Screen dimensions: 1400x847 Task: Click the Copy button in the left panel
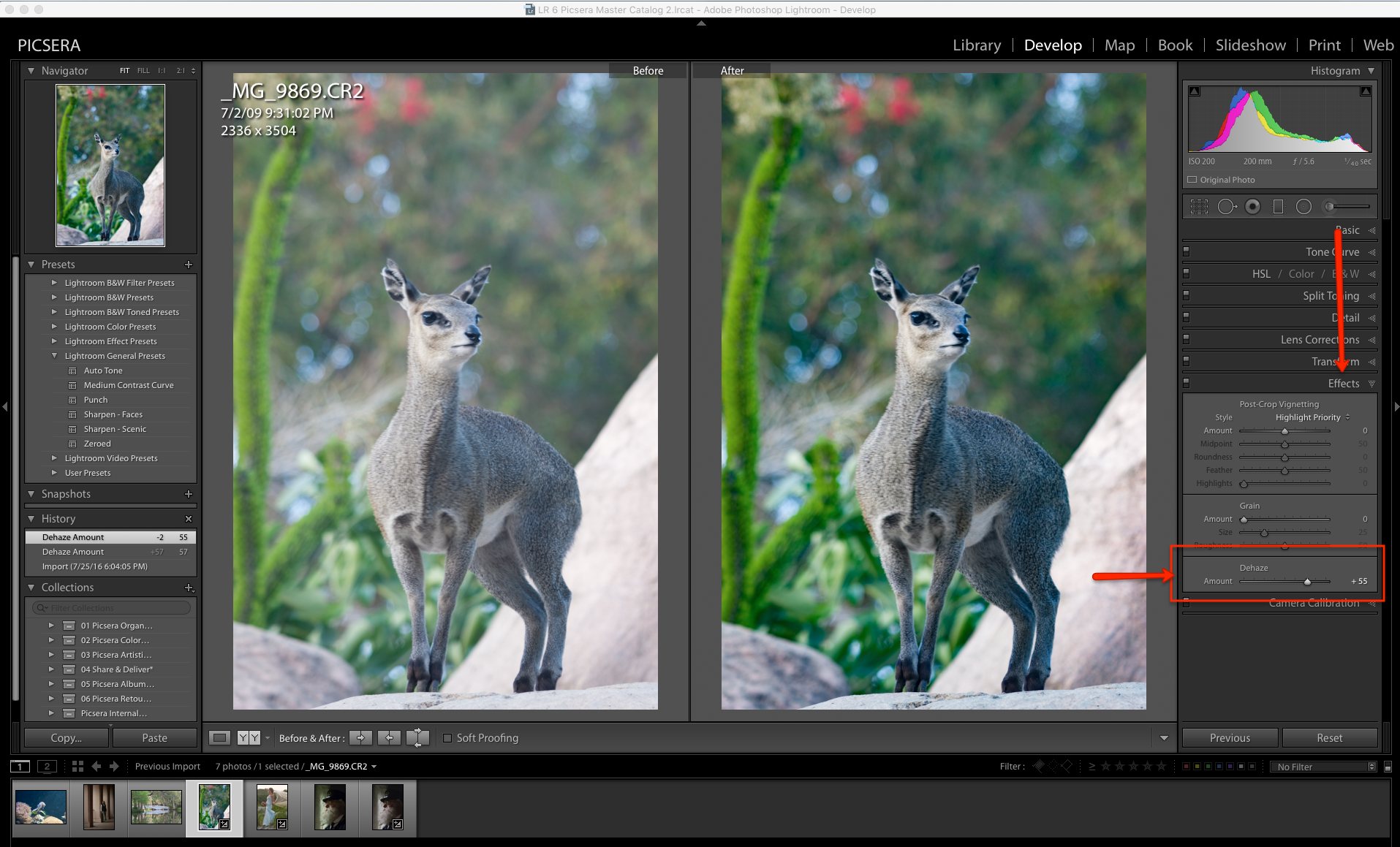pos(65,737)
